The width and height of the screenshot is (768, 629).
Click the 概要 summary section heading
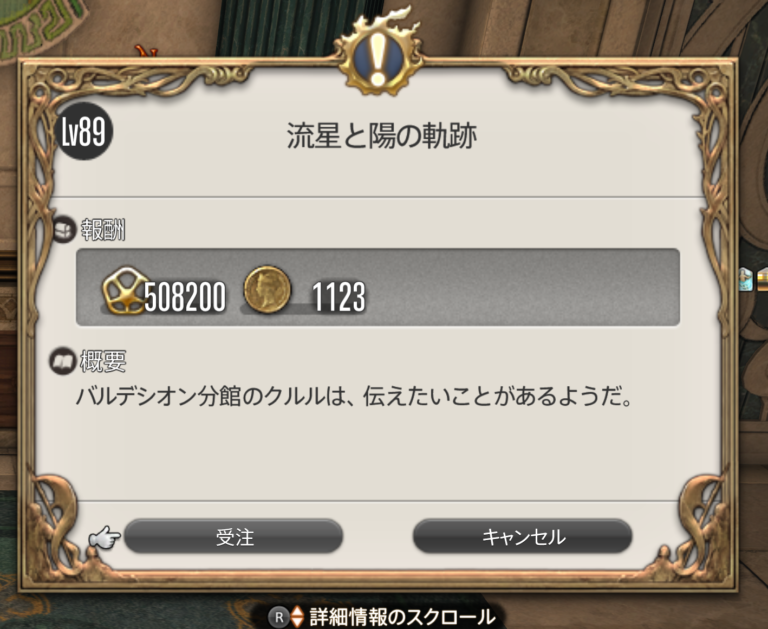103,362
